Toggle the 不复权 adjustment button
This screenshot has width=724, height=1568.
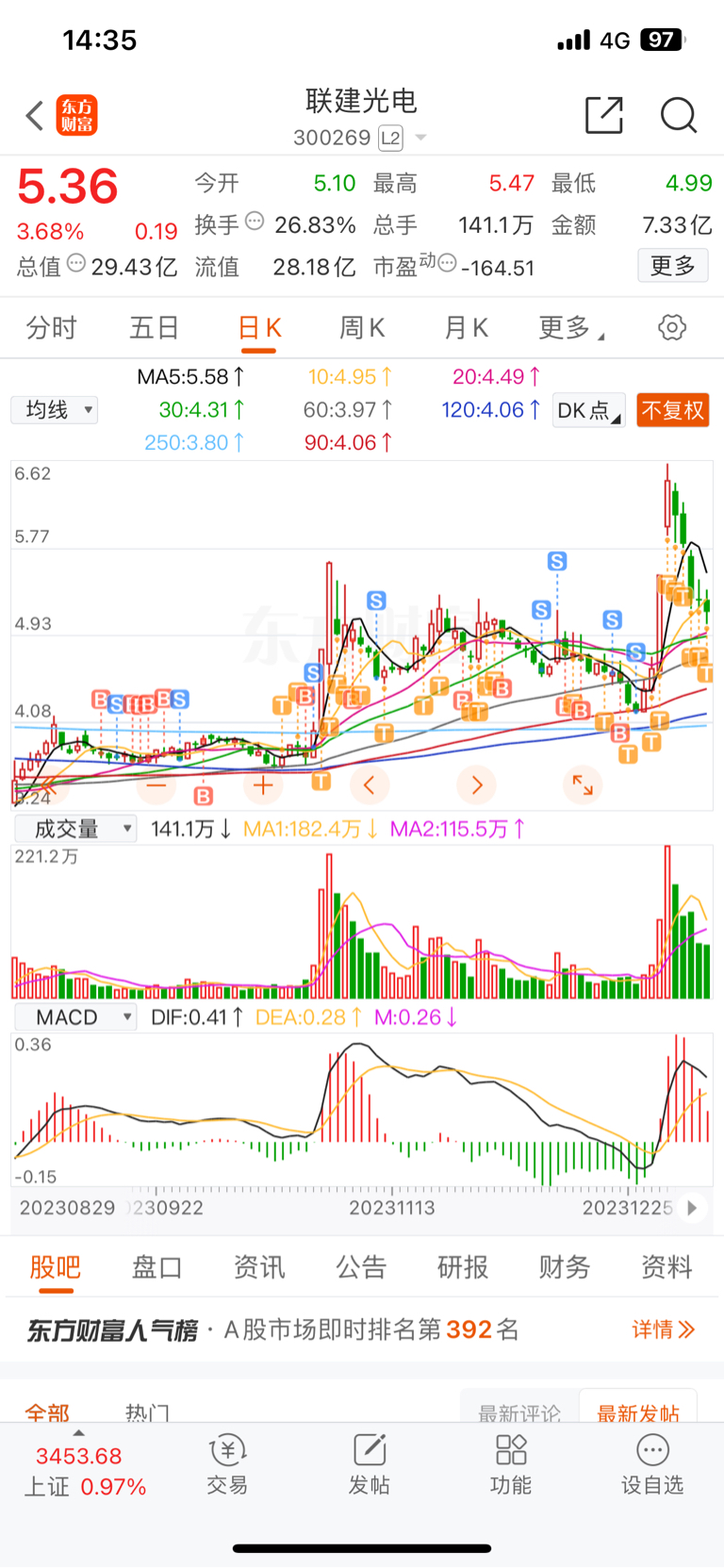(673, 410)
